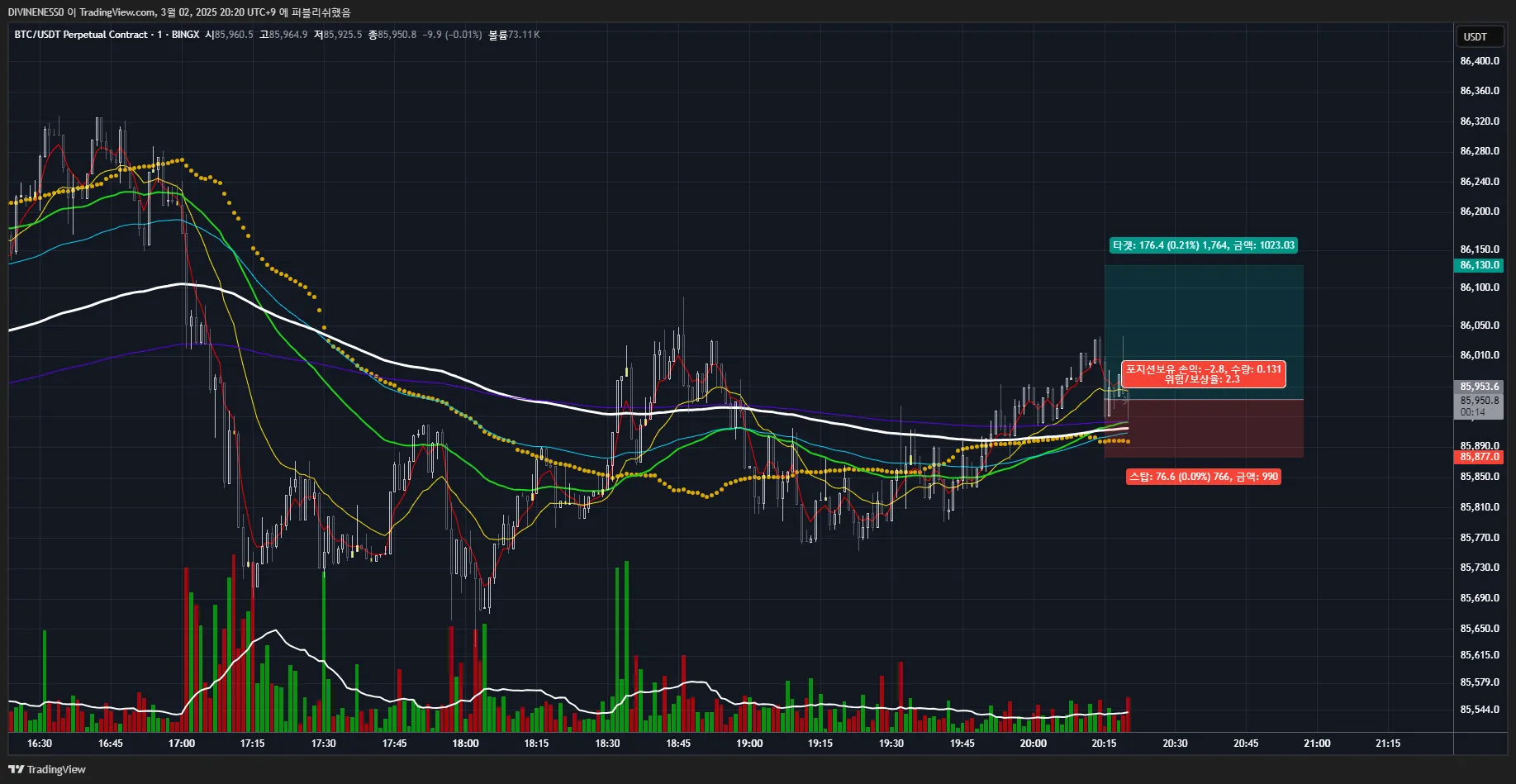Click the 86,240.0 price axis label
The image size is (1516, 784).
point(1480,182)
